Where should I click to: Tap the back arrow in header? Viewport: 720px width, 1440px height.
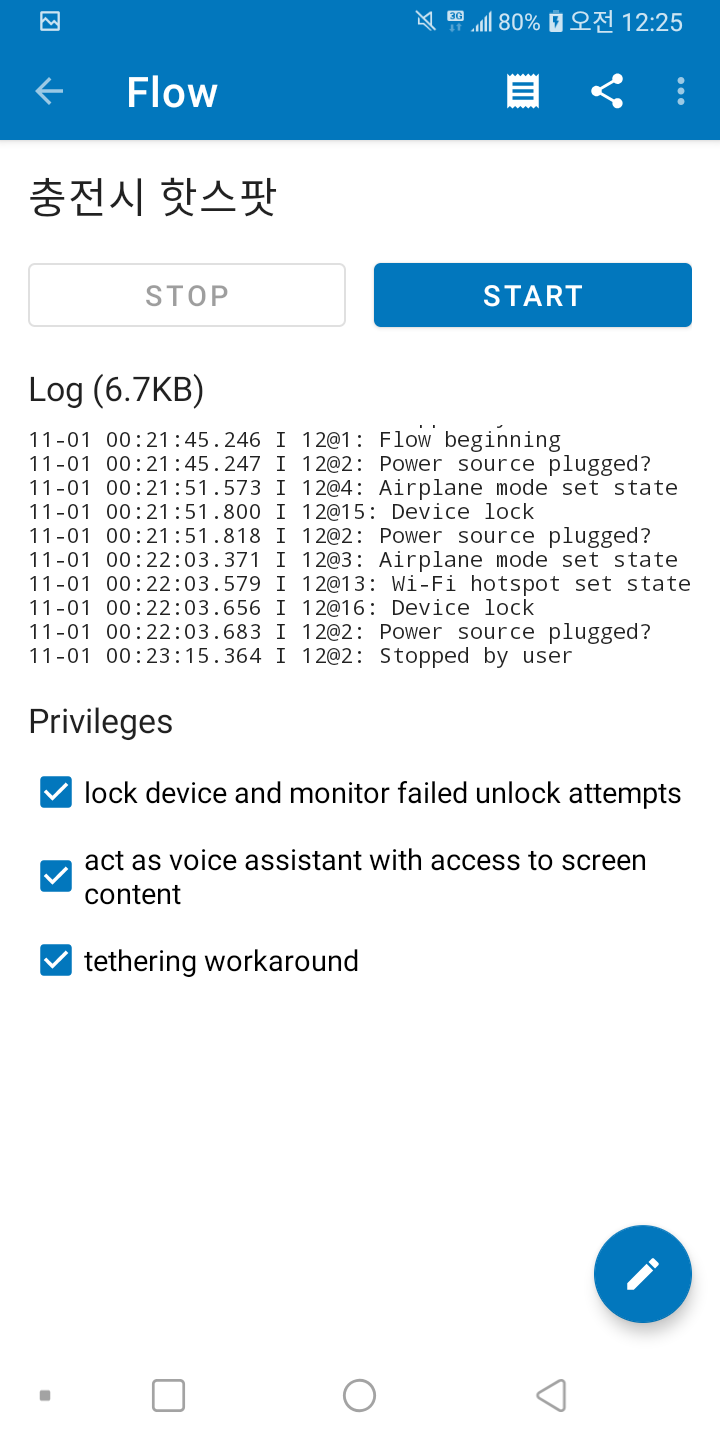[x=49, y=92]
